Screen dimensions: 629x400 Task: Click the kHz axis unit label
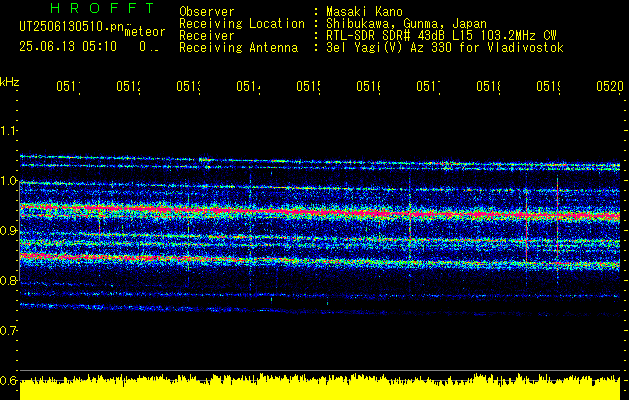9,82
